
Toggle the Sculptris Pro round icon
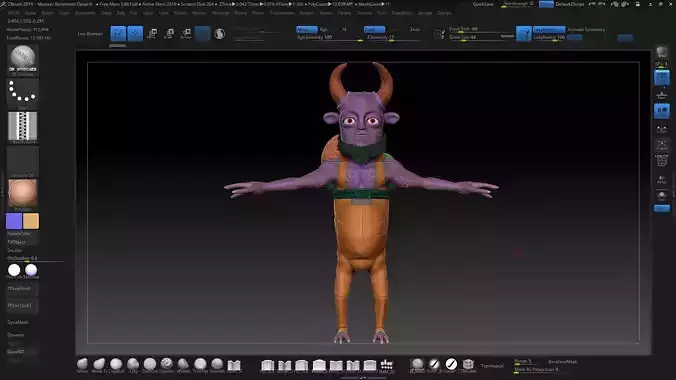[219, 34]
